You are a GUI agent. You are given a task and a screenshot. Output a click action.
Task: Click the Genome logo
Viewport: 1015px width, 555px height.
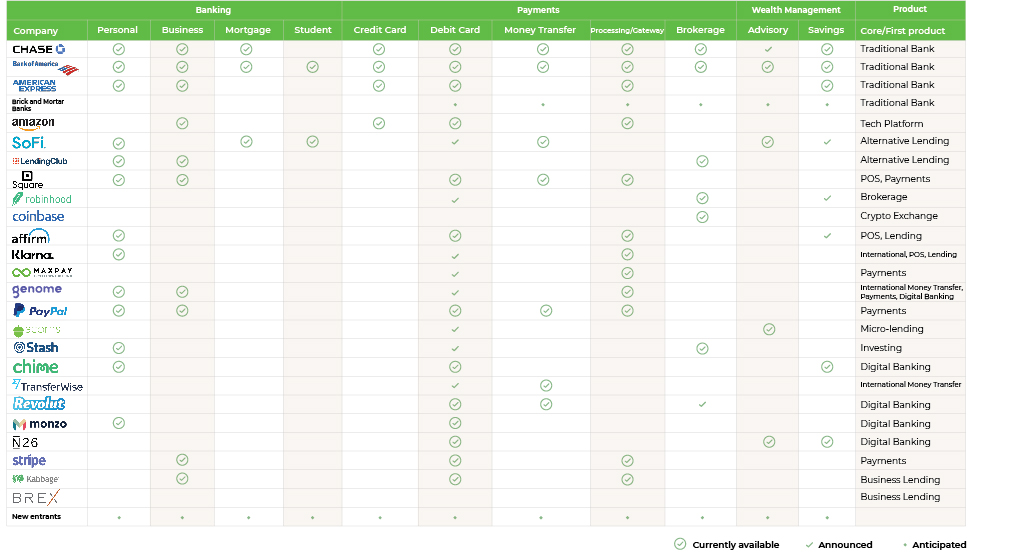pyautogui.click(x=37, y=291)
